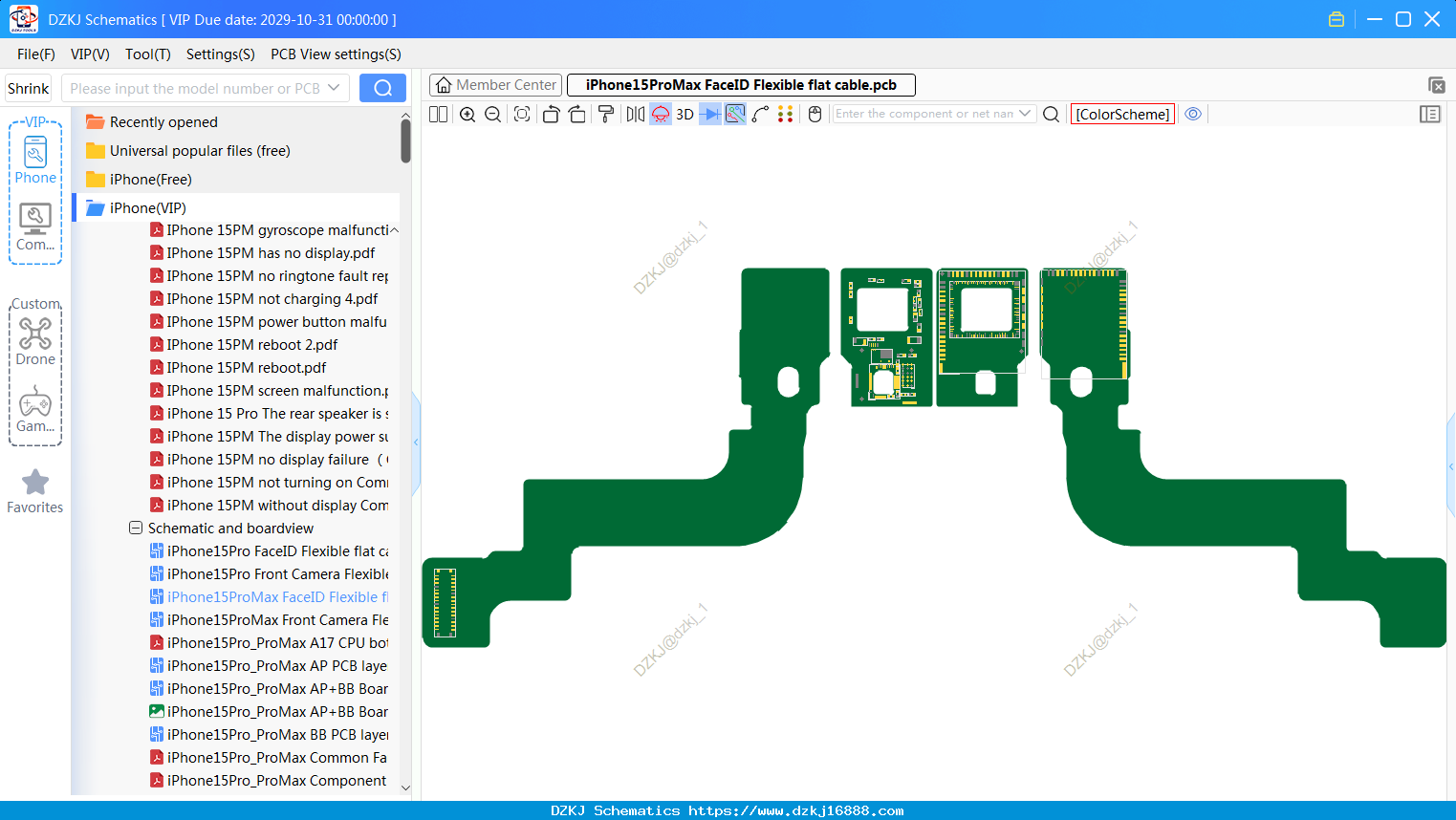Collapse the Schematic and boardview group

(136, 528)
